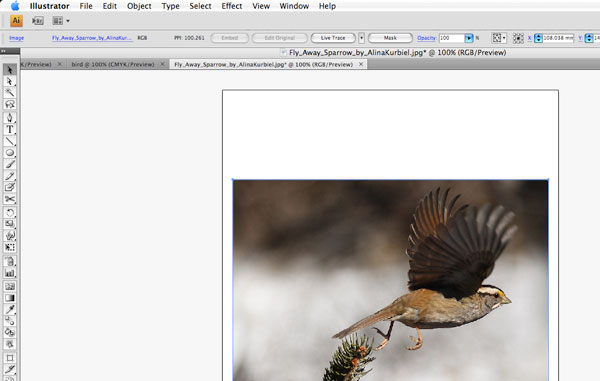Screen dimensions: 600x381
Task: Select the Pencil tool
Action: click(10, 176)
